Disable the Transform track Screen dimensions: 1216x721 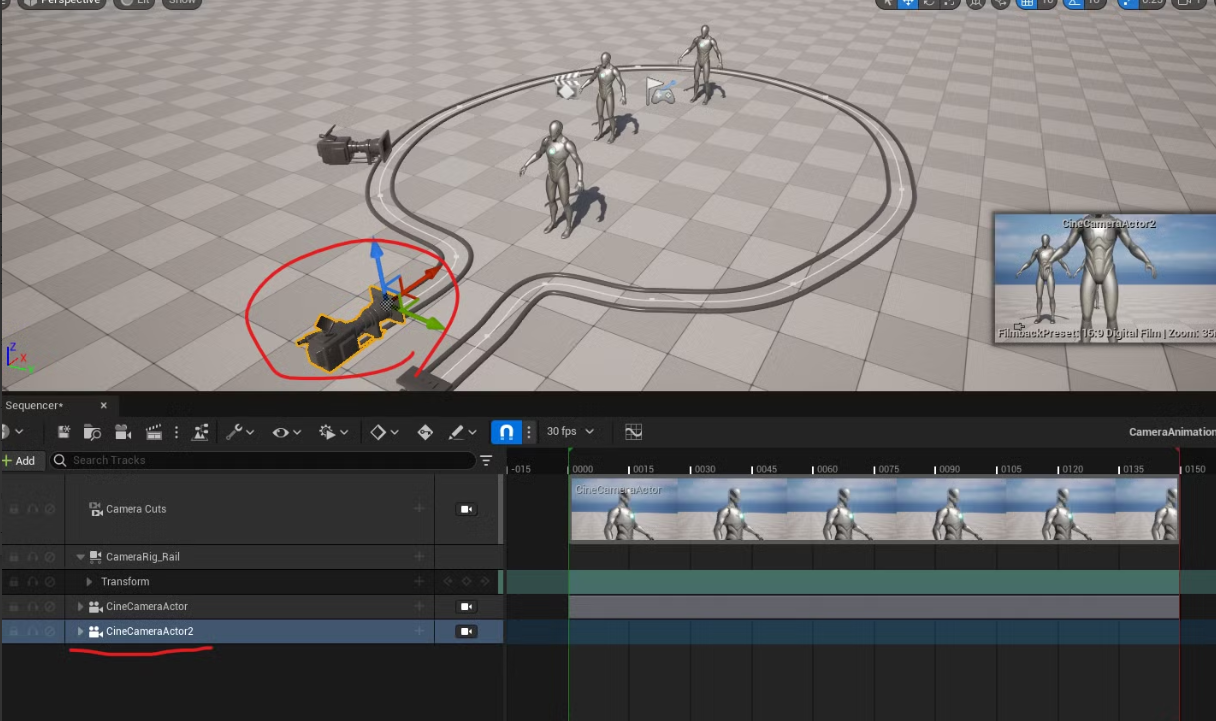click(50, 582)
